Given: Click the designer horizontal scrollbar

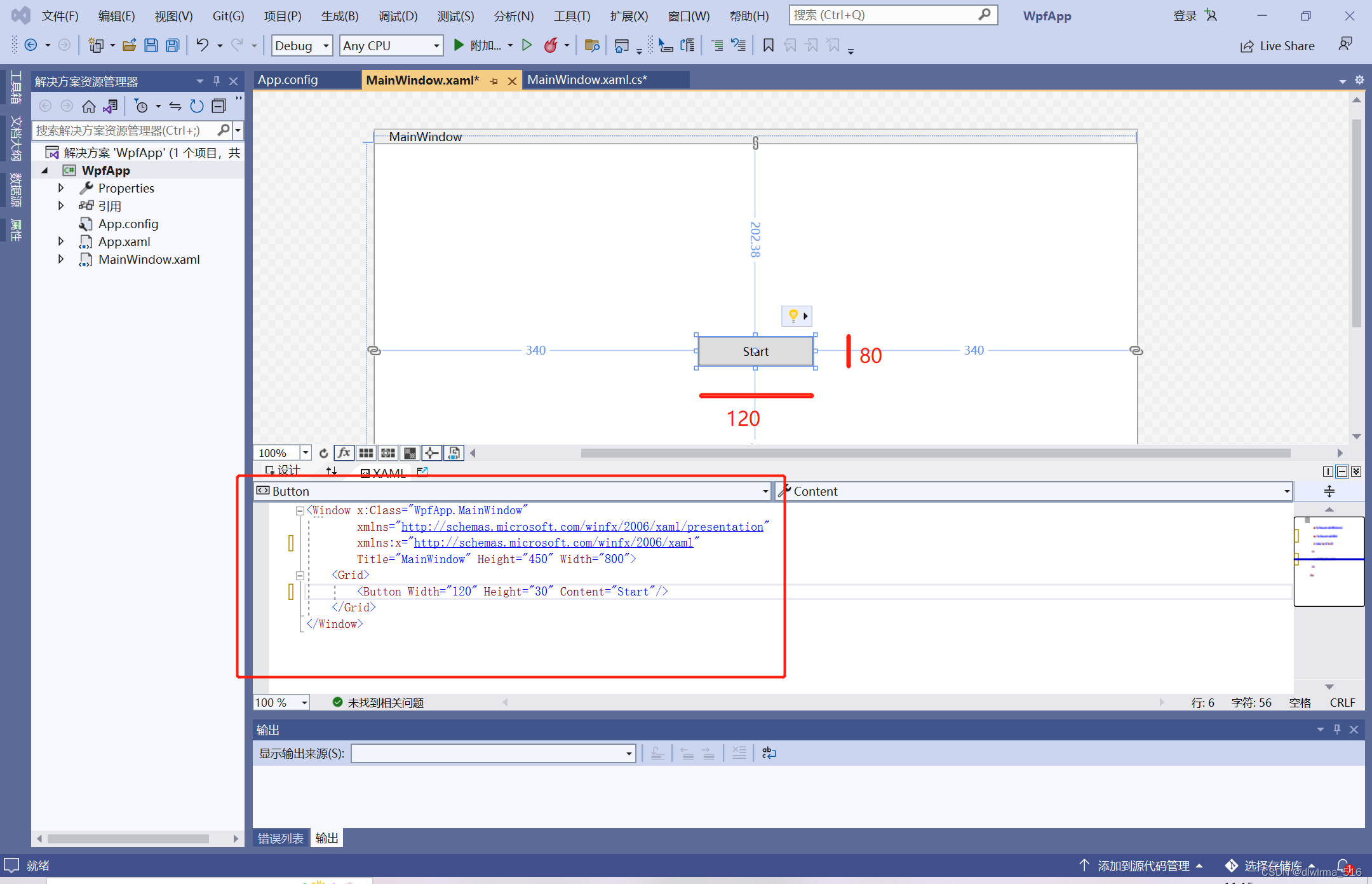Looking at the screenshot, I should (935, 453).
